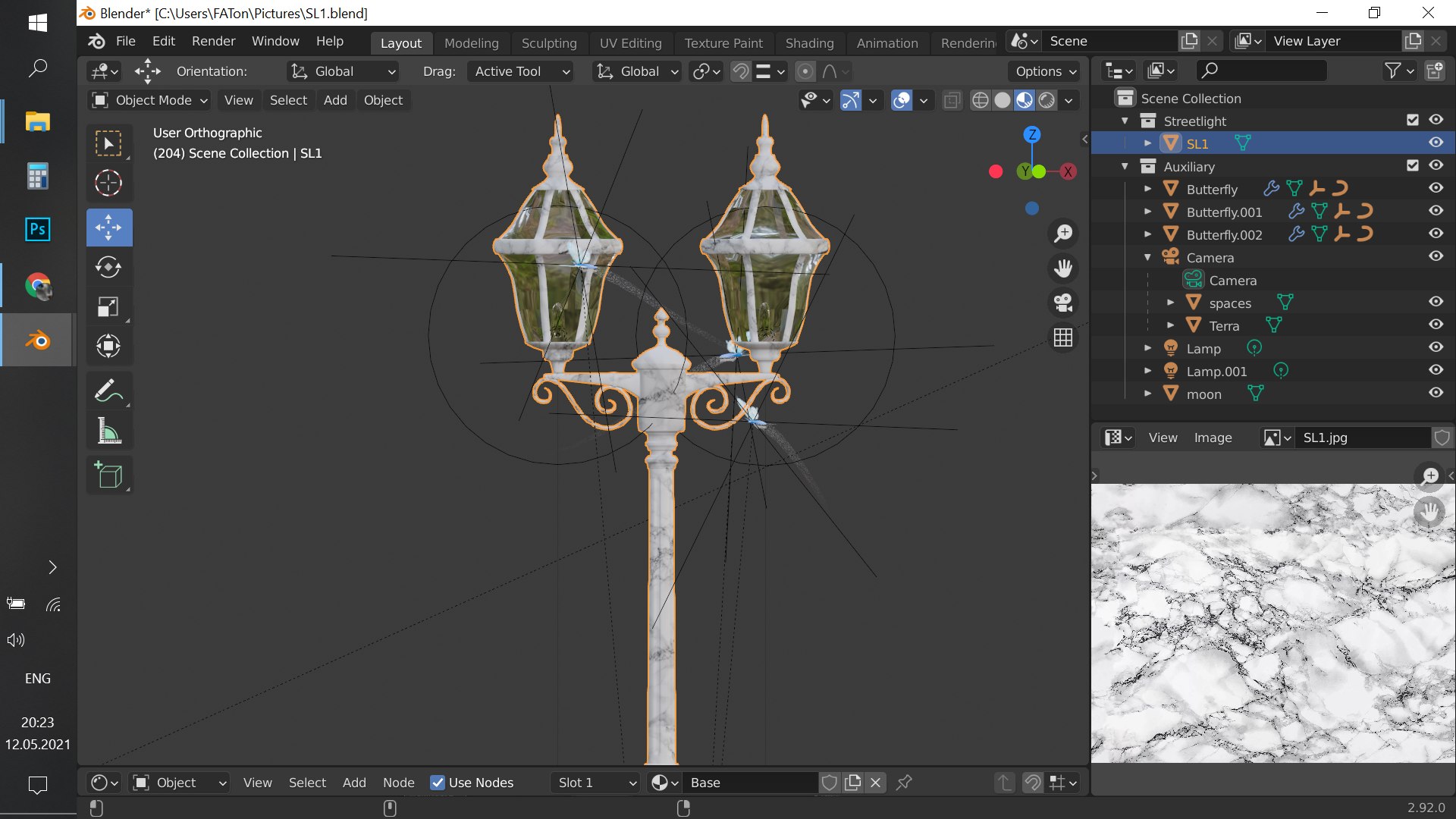
Task: Click the Z axis on navigation gizmo
Action: [1032, 135]
